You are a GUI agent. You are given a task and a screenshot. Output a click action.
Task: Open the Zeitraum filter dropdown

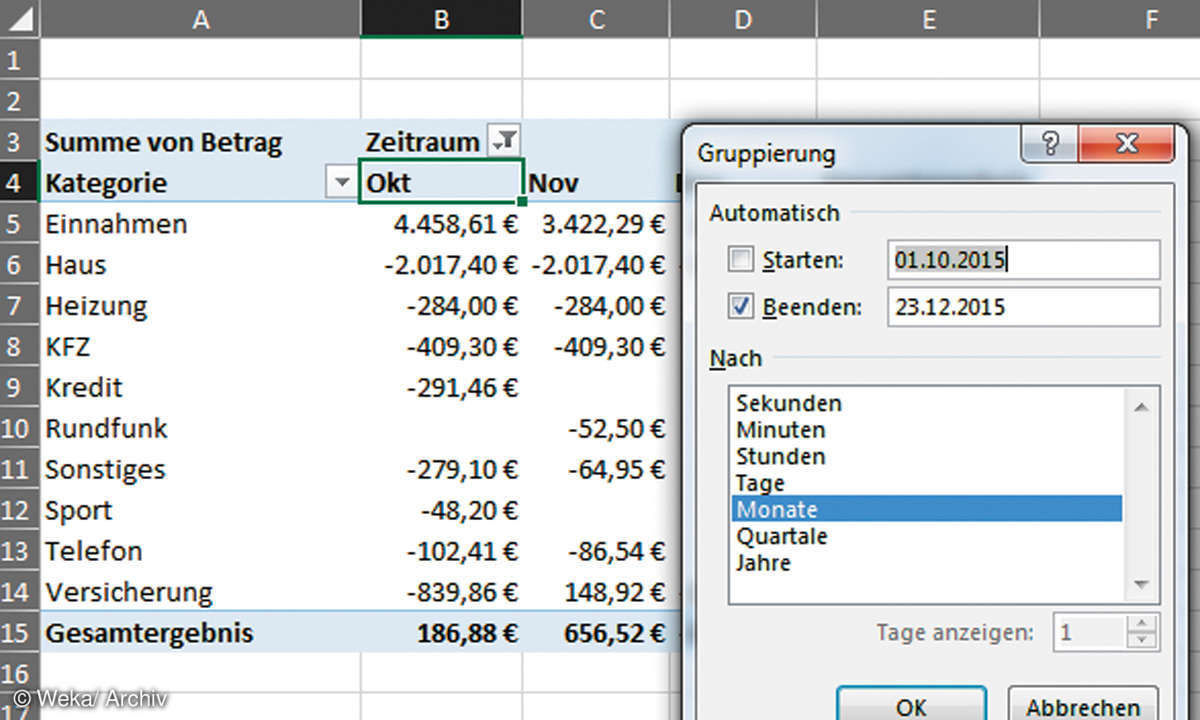(x=502, y=141)
